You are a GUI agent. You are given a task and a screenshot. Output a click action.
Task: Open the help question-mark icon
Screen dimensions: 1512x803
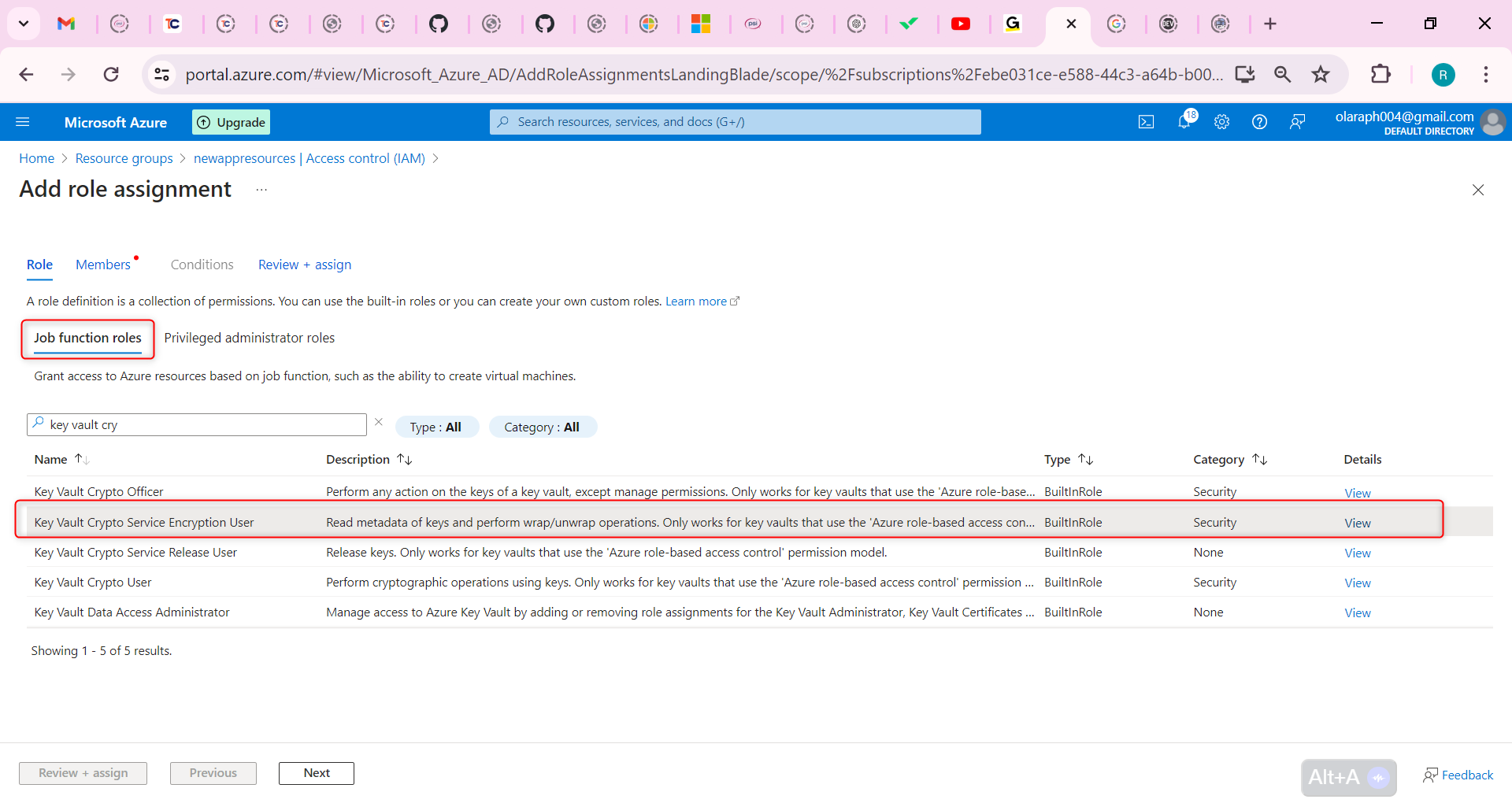click(x=1259, y=121)
